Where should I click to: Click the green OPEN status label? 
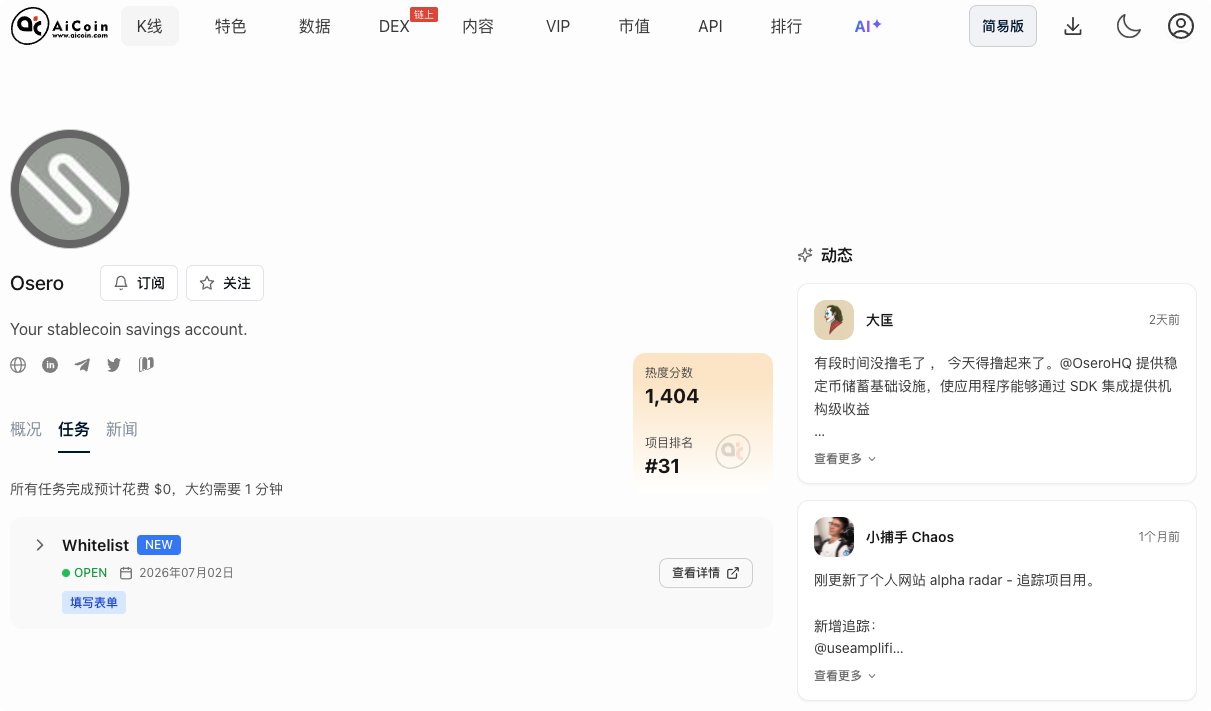[x=85, y=573]
